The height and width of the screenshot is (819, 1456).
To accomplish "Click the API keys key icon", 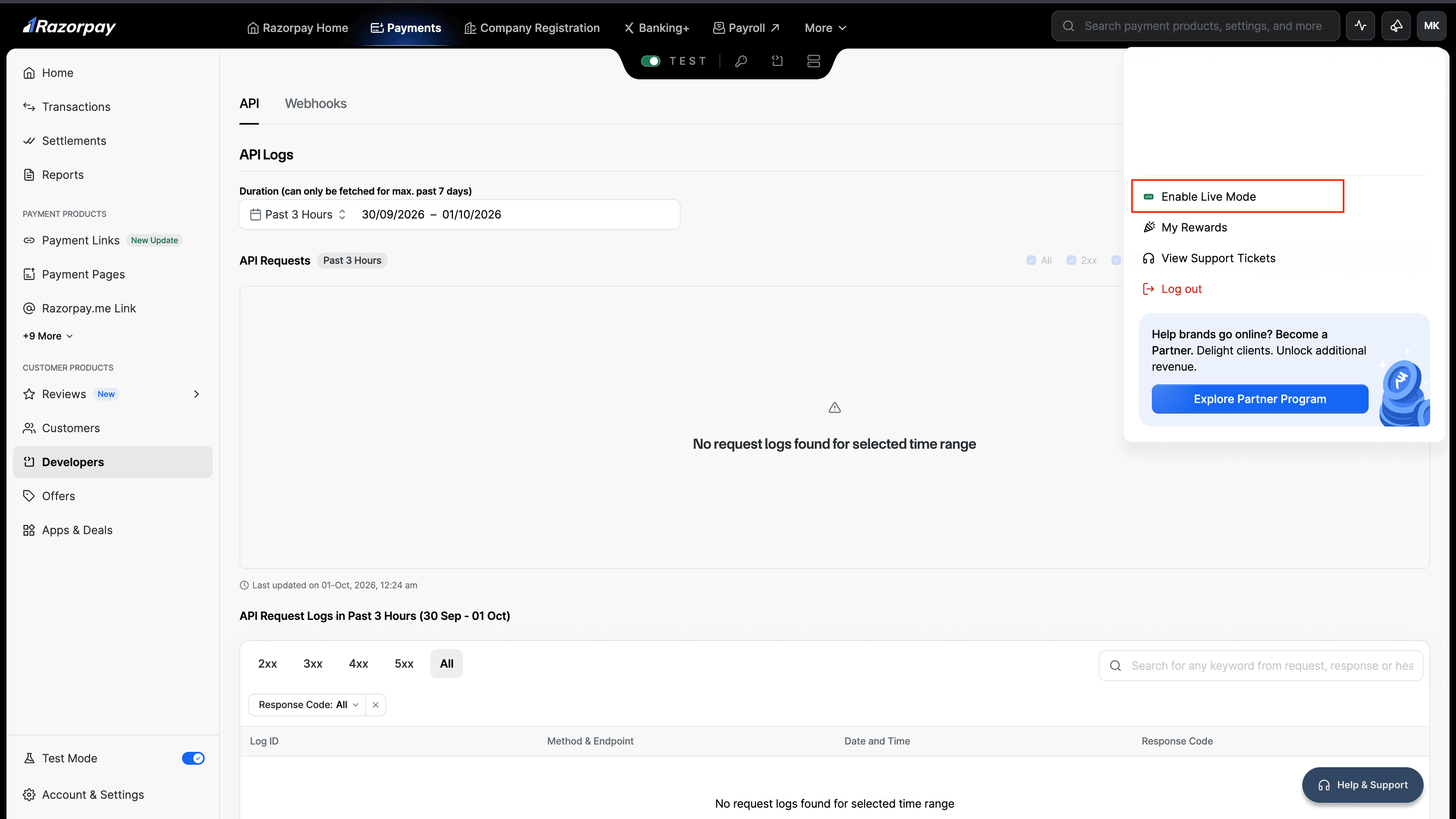I will [x=741, y=61].
